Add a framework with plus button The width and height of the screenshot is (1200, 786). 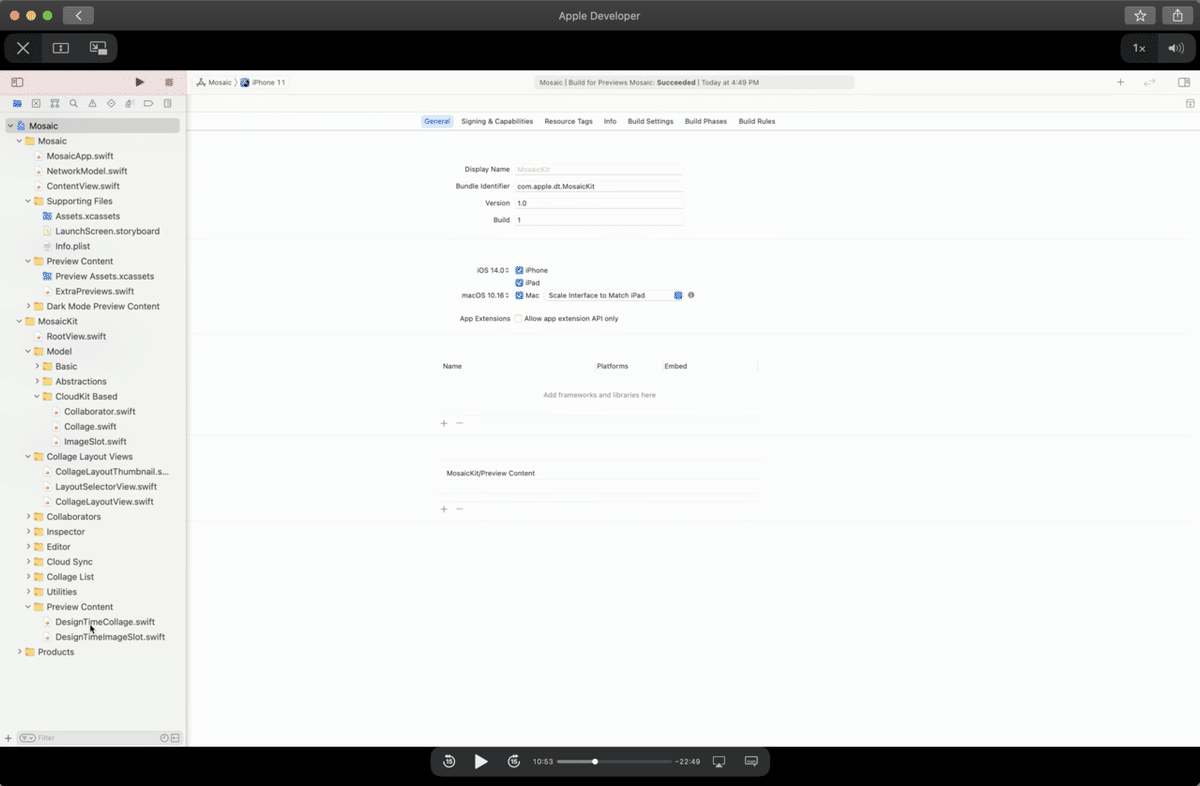444,423
